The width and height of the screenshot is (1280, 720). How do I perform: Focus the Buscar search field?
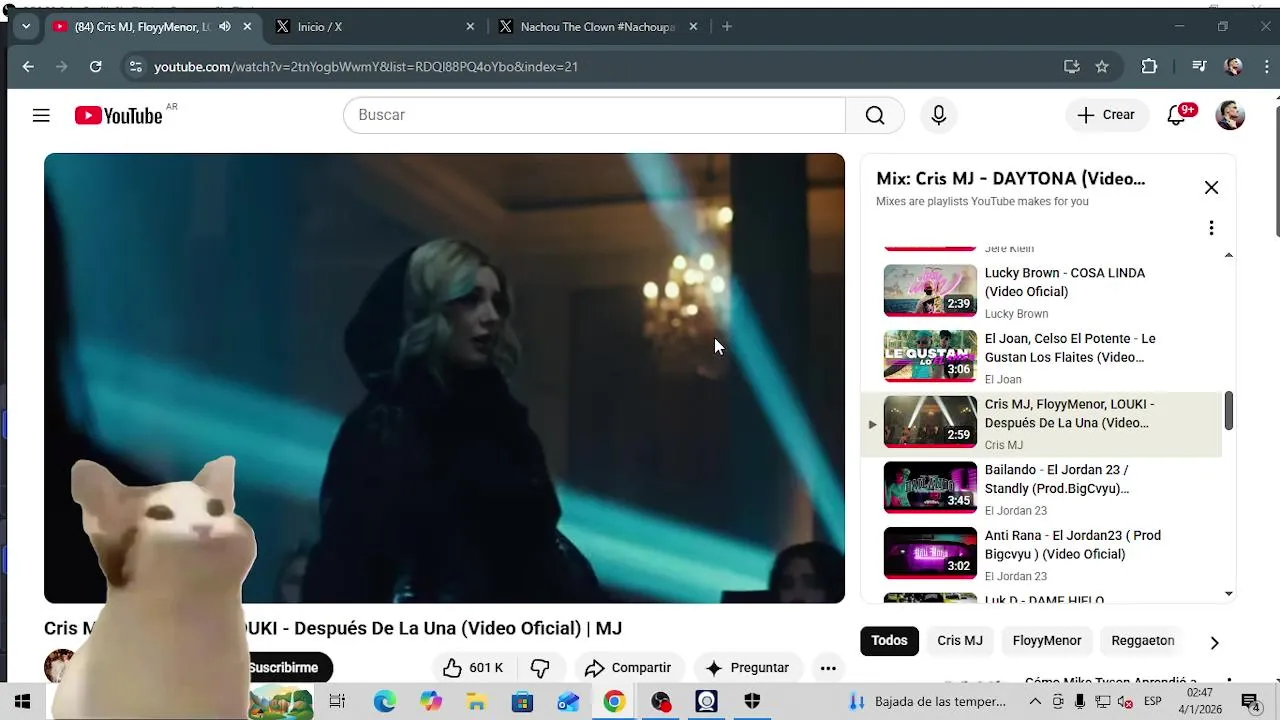click(594, 115)
